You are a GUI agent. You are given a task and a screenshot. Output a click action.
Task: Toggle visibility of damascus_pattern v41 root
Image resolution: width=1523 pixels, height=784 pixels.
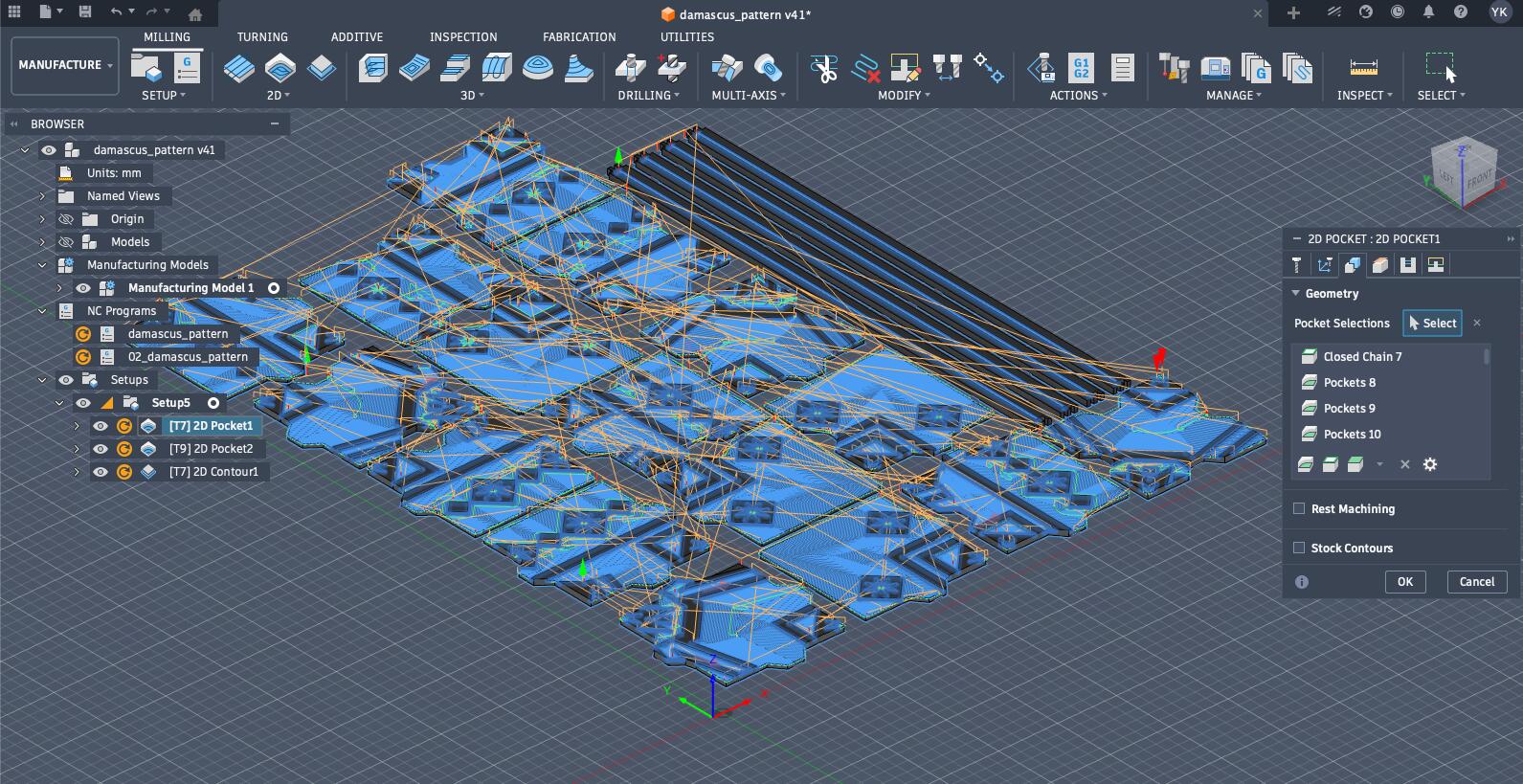49,150
